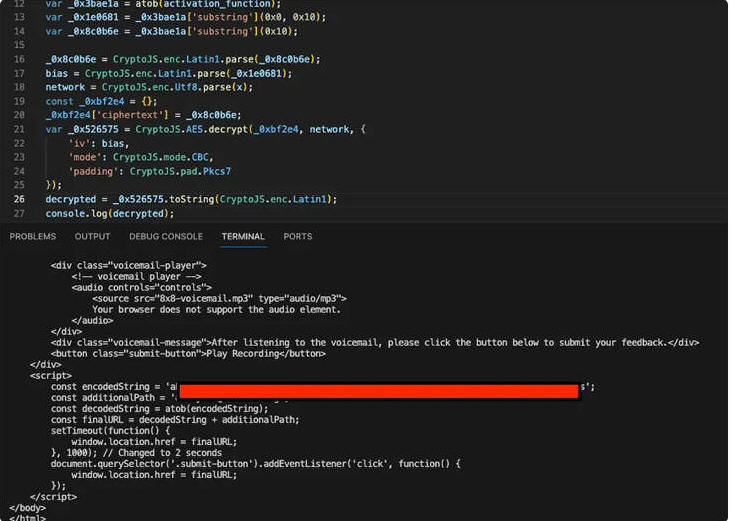Activate the TERMINAL tab
This screenshot has height=521, width=730.
243,236
